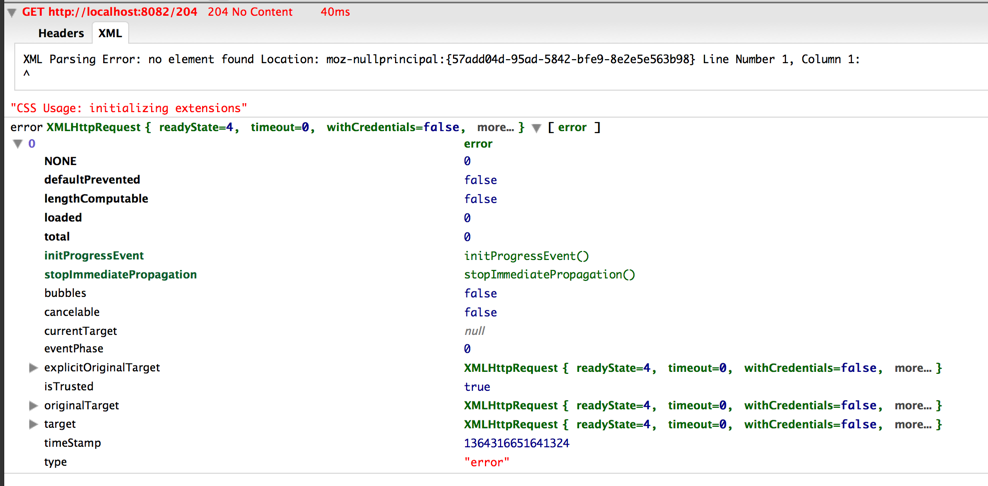This screenshot has width=988, height=486.
Task: Inspect XMLHttpRequest value of explicitOriginalTarget
Action: click(x=702, y=368)
